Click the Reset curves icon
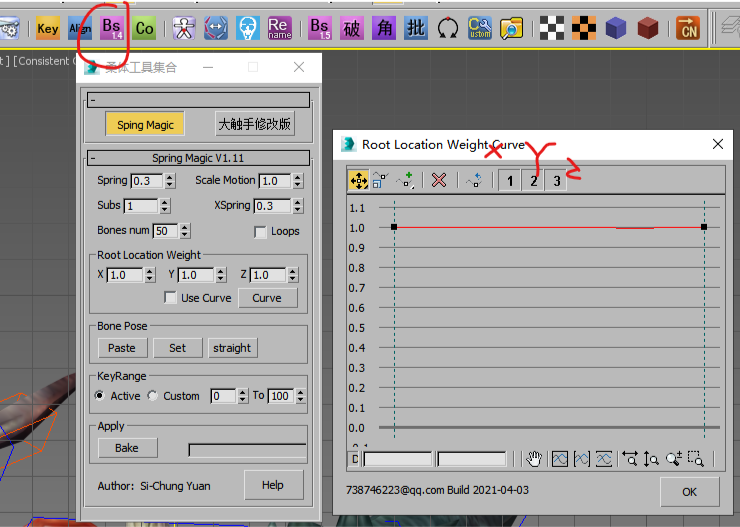Screen dimensions: 740x527 pos(474,180)
